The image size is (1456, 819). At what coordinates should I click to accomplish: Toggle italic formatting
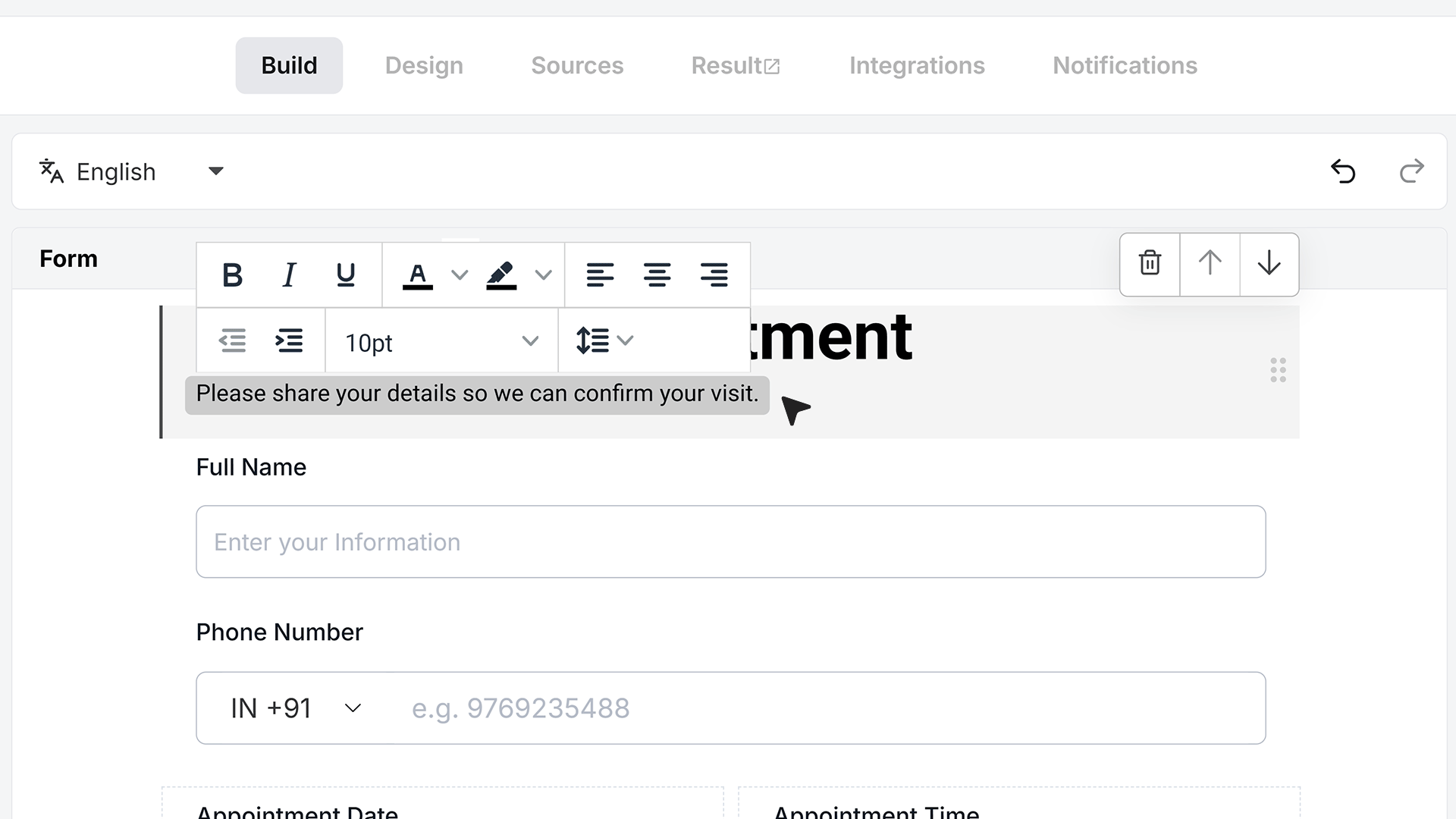289,275
